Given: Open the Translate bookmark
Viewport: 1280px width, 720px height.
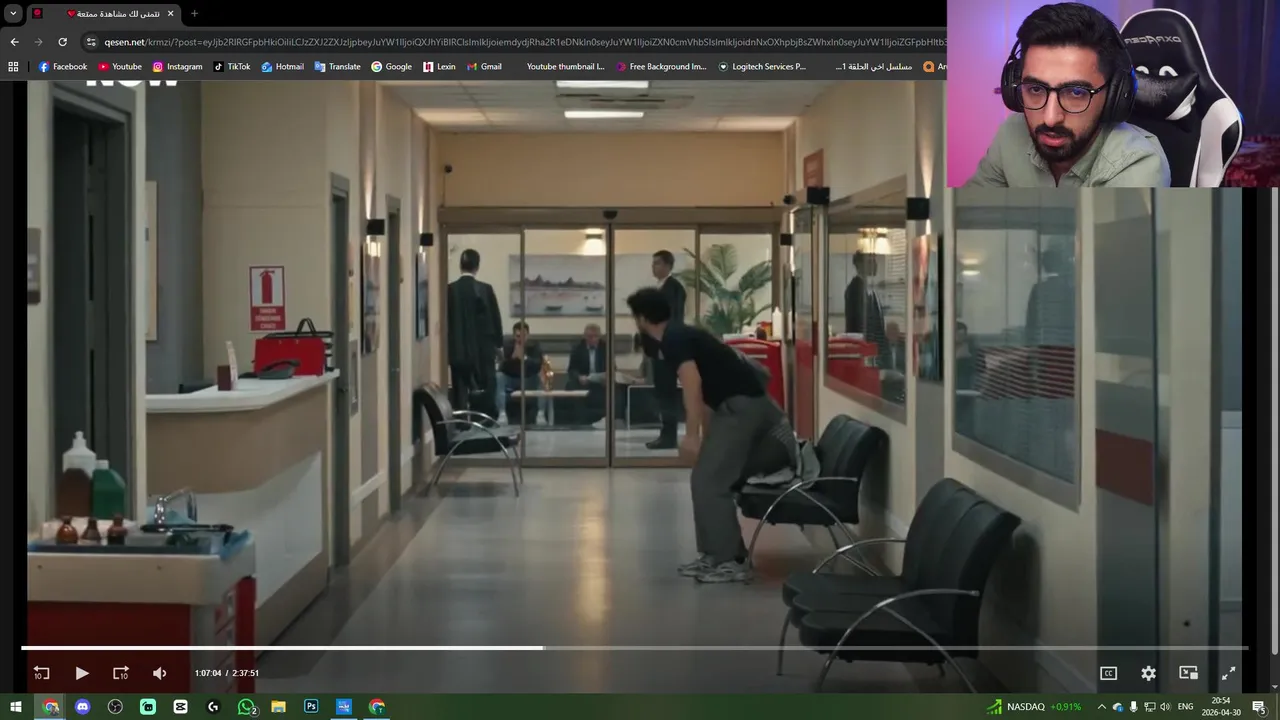Looking at the screenshot, I should tap(337, 66).
